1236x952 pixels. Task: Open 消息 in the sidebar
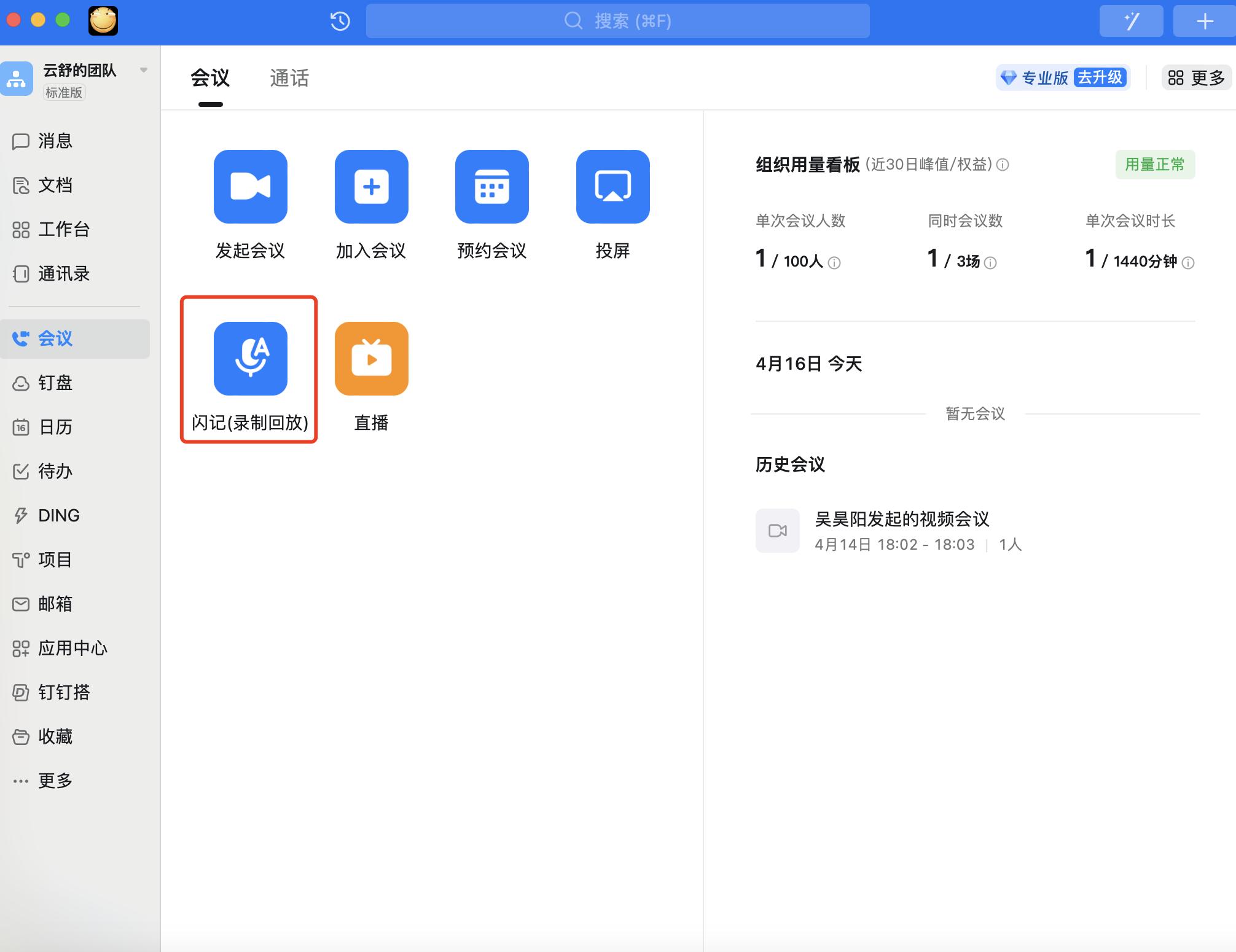click(75, 141)
